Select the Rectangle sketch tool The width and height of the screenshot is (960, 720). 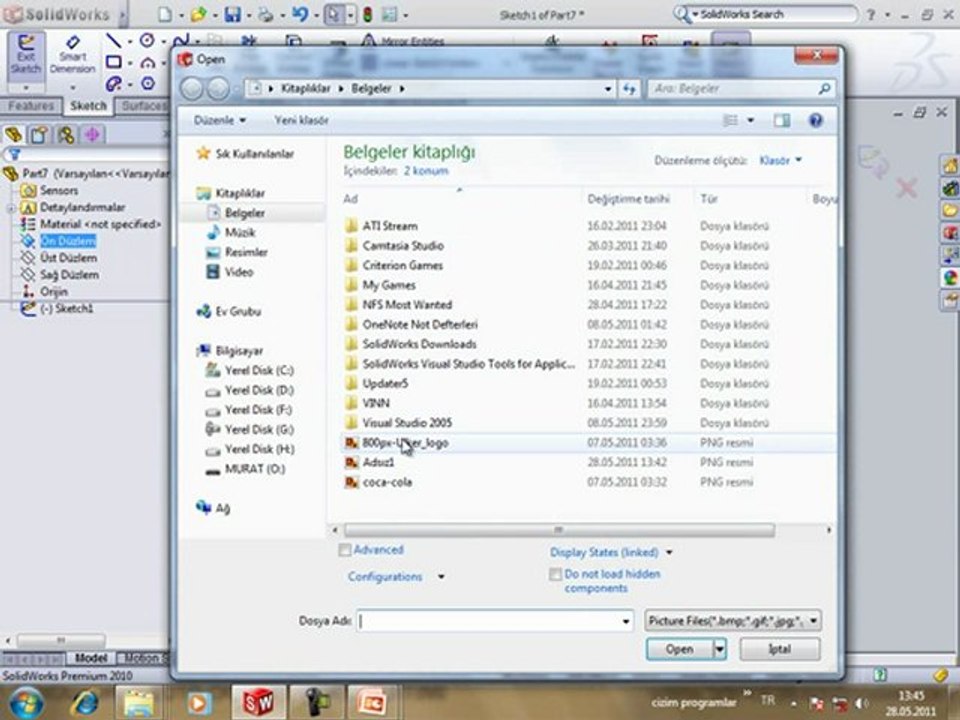(x=113, y=62)
